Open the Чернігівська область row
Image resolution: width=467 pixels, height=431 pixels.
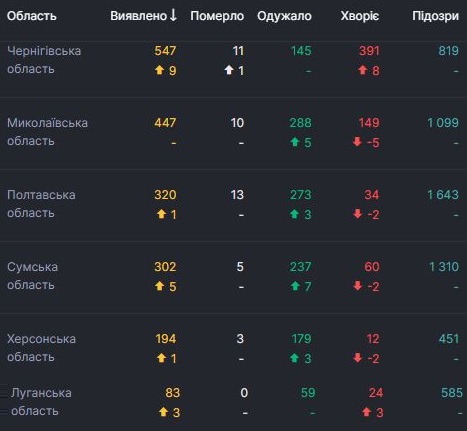click(x=233, y=61)
